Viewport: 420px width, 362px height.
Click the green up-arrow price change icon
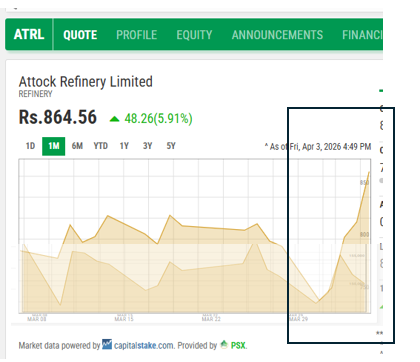click(114, 119)
